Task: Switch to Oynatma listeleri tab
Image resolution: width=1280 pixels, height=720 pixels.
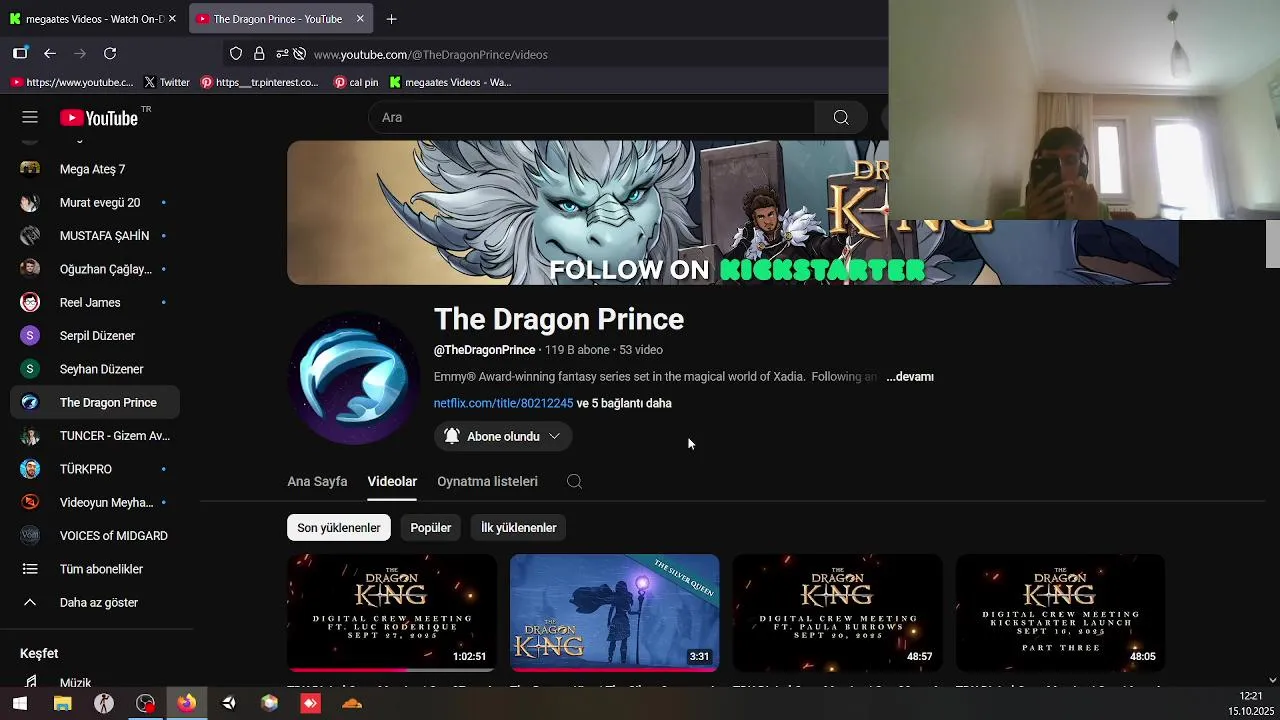Action: [487, 481]
